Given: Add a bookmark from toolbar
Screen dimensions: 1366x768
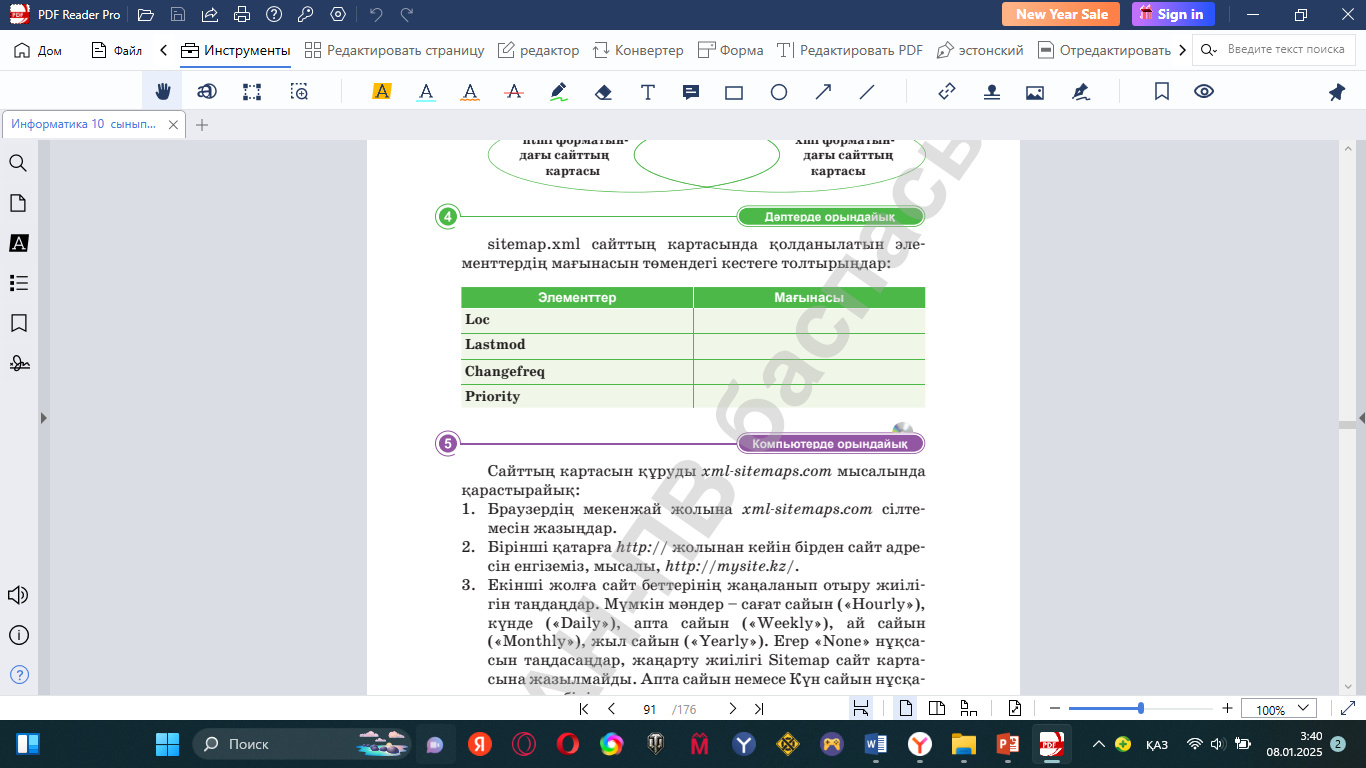Looking at the screenshot, I should point(1162,92).
